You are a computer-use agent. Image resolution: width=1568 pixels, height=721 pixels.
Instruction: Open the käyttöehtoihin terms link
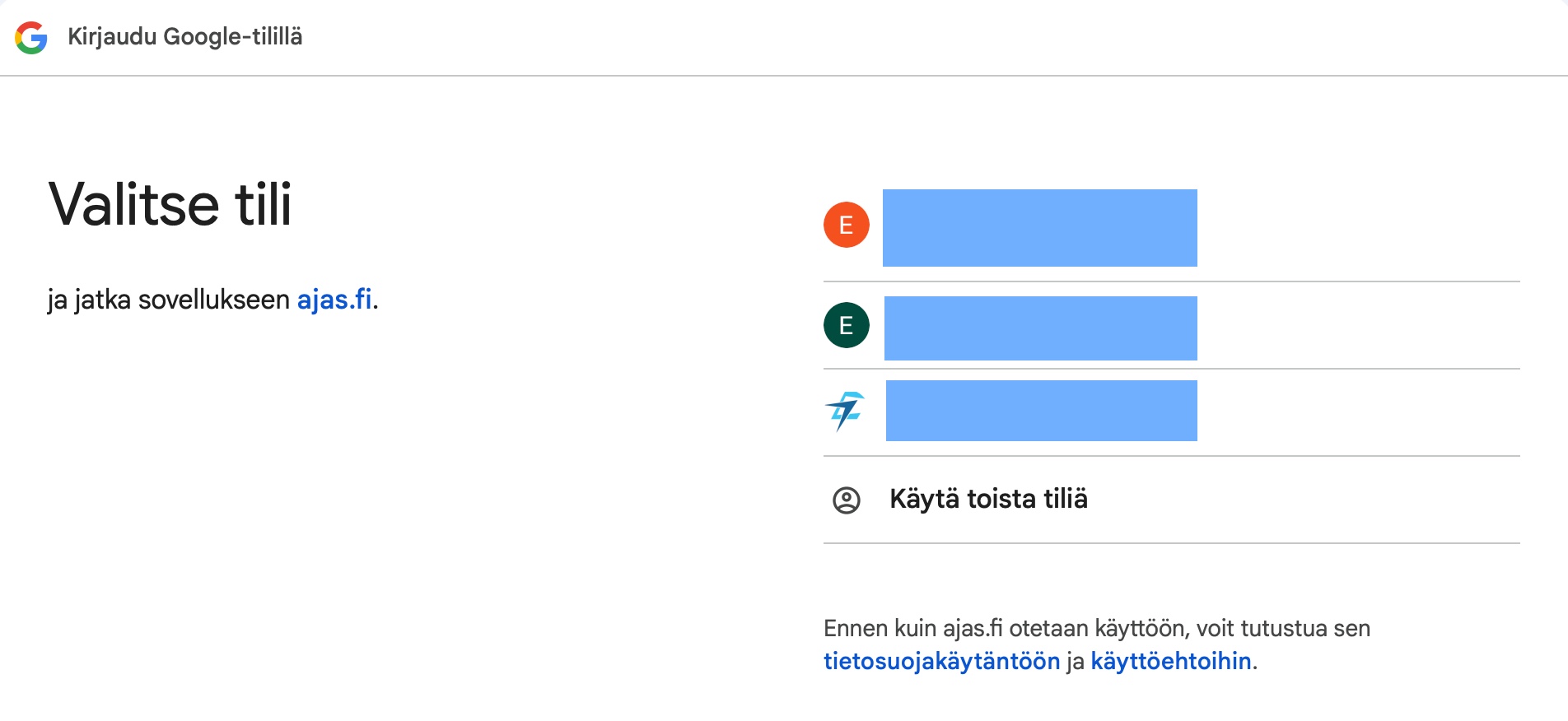click(1170, 661)
